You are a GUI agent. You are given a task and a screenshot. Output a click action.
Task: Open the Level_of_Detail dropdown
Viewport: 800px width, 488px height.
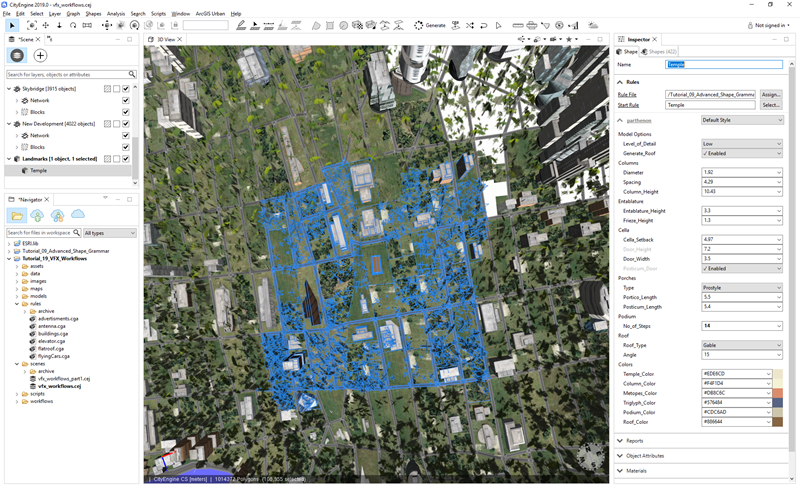coord(742,144)
